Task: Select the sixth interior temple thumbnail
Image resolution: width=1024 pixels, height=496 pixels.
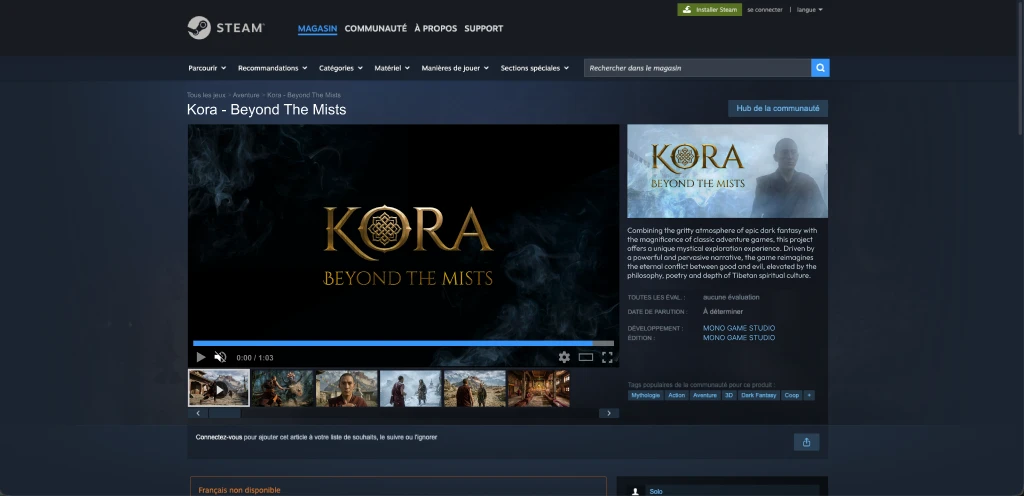Action: (x=539, y=388)
